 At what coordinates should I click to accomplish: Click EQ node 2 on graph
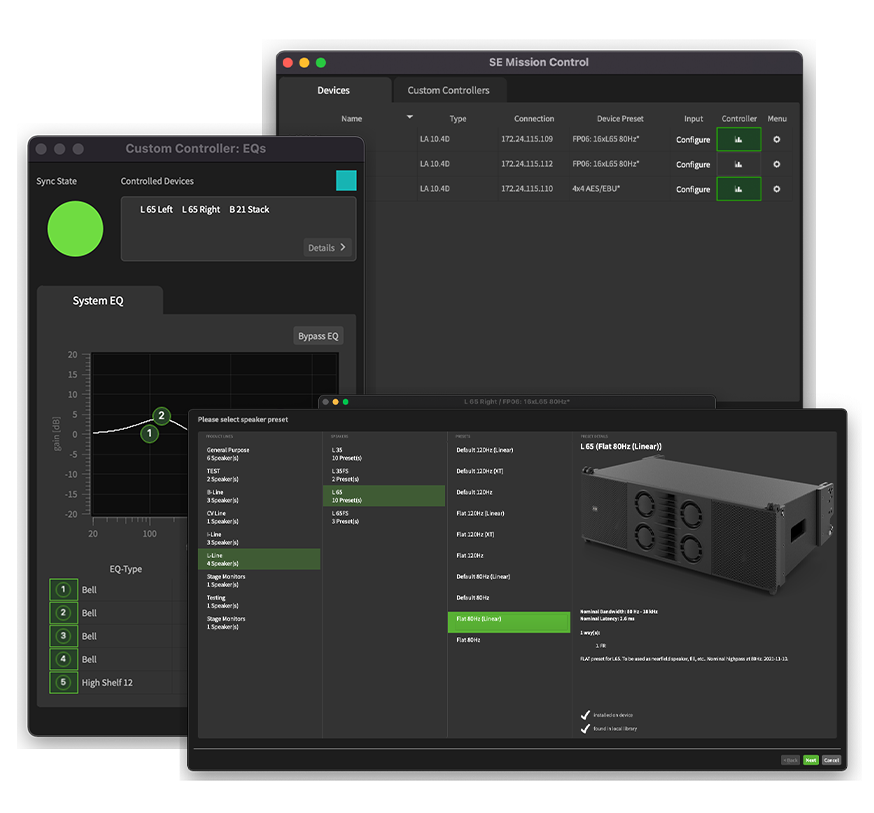[162, 415]
